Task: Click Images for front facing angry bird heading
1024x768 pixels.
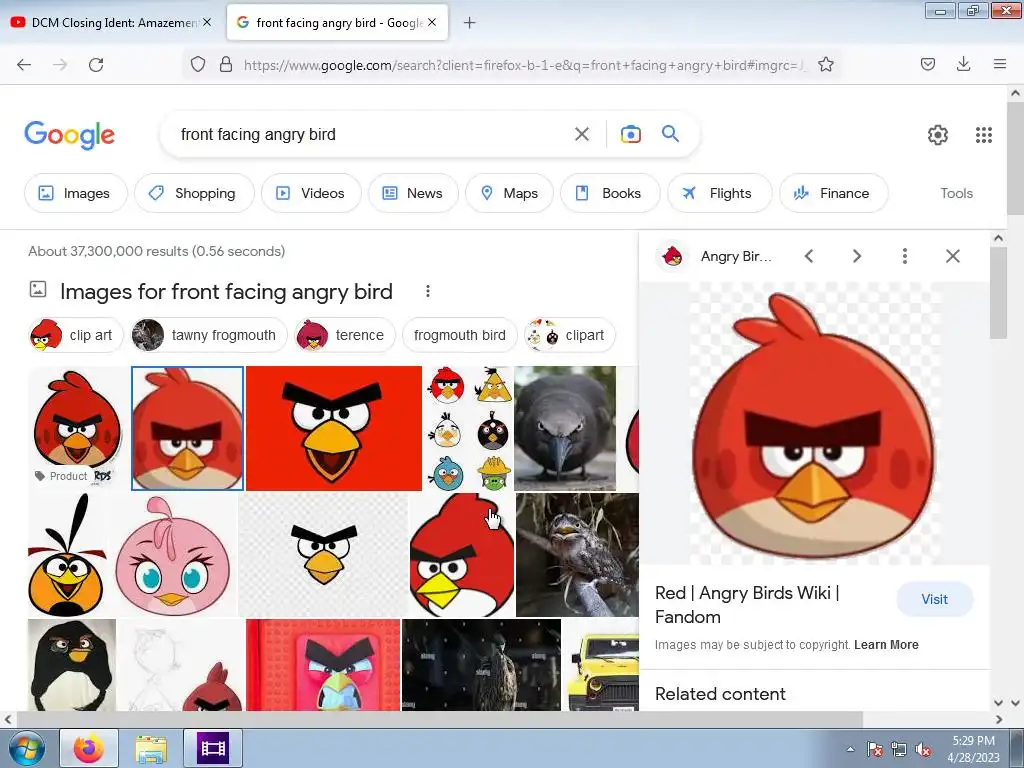Action: pos(226,291)
